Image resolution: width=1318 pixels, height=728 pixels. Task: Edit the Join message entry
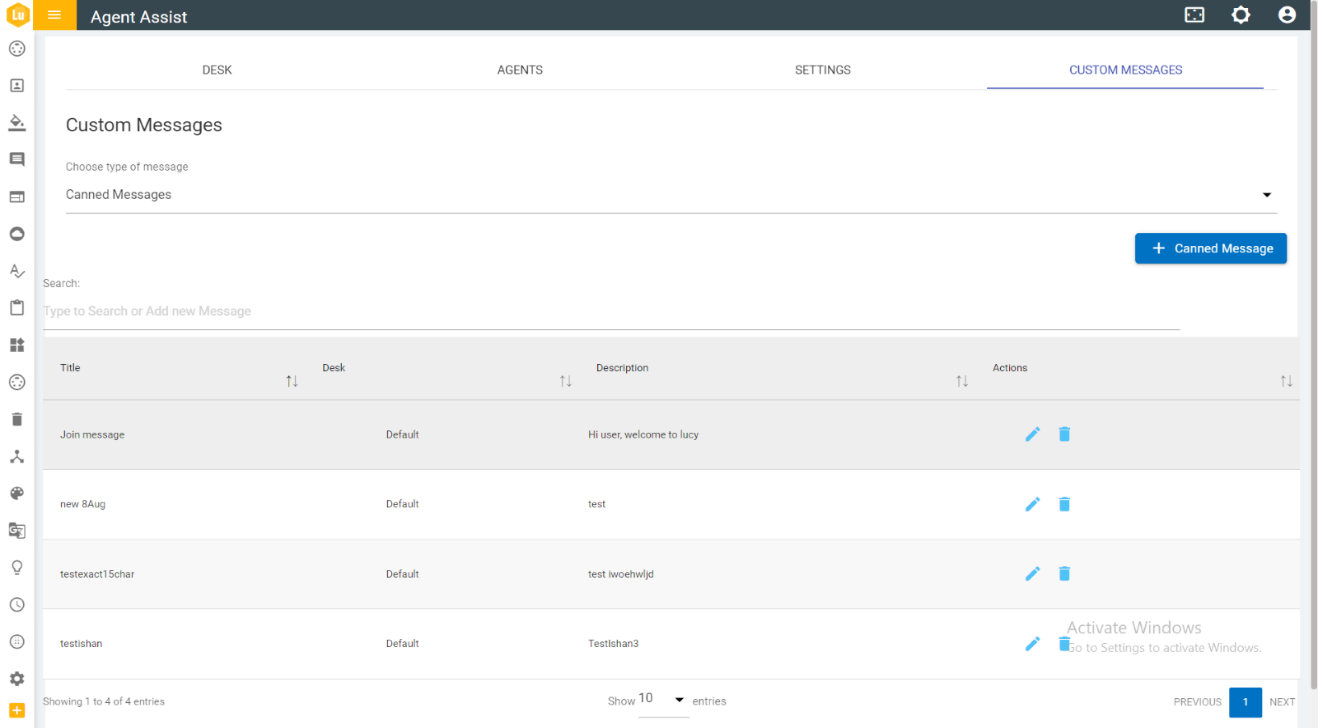[1033, 434]
